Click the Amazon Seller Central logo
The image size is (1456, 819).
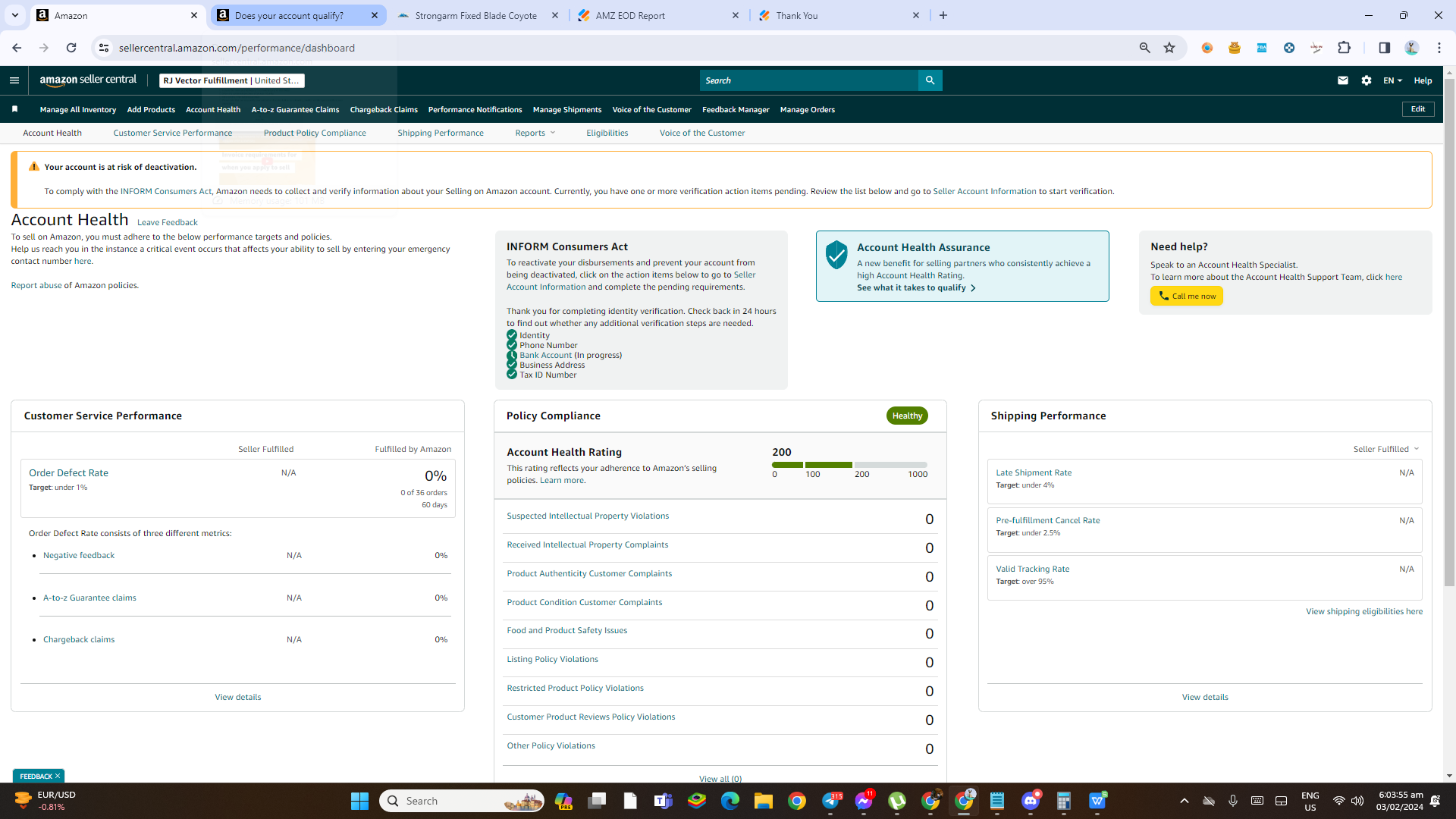coord(88,80)
